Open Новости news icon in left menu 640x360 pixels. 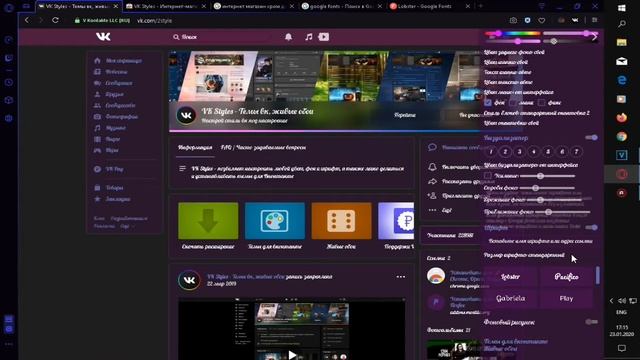tap(97, 72)
